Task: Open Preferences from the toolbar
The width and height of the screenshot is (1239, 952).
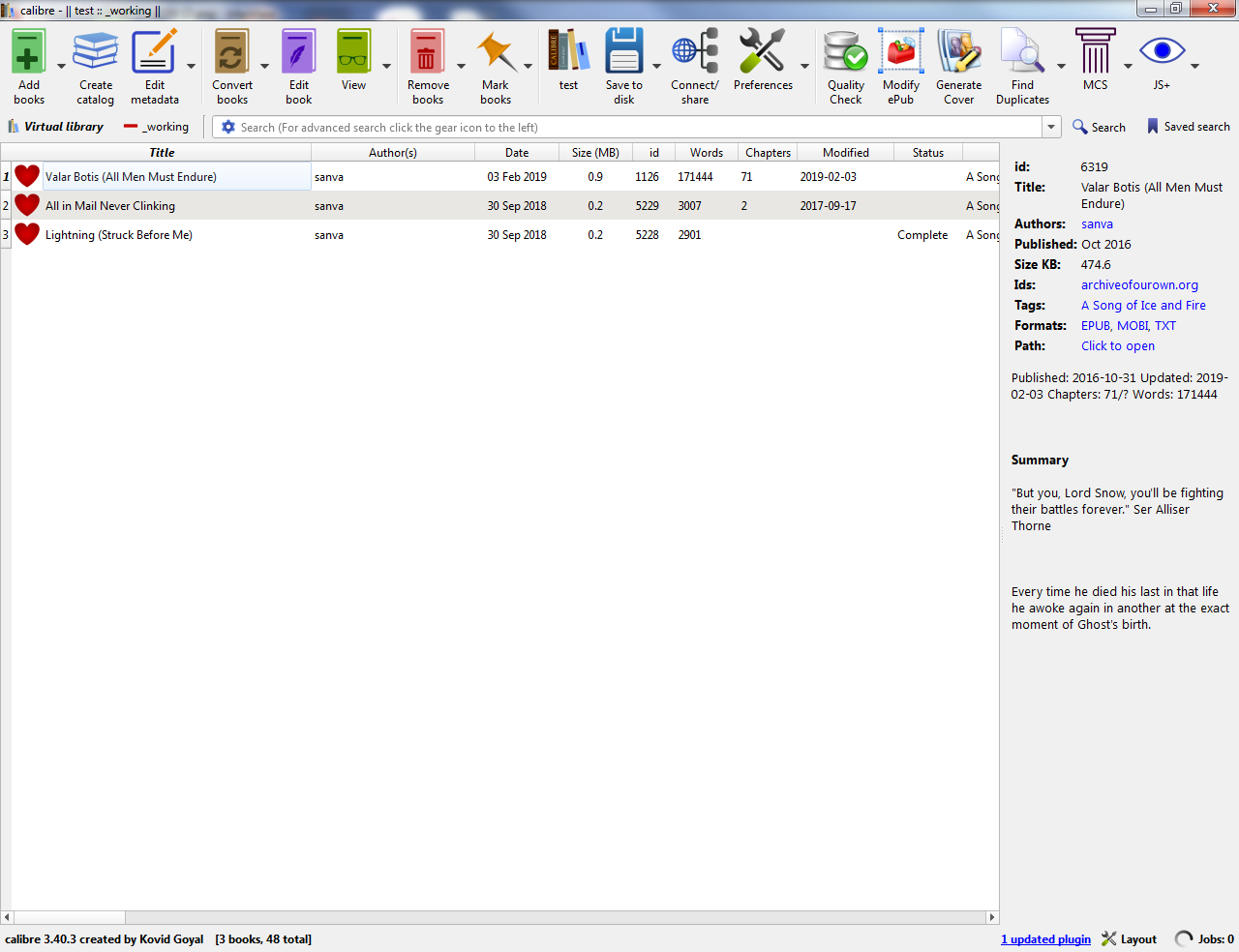Action: coord(763,52)
